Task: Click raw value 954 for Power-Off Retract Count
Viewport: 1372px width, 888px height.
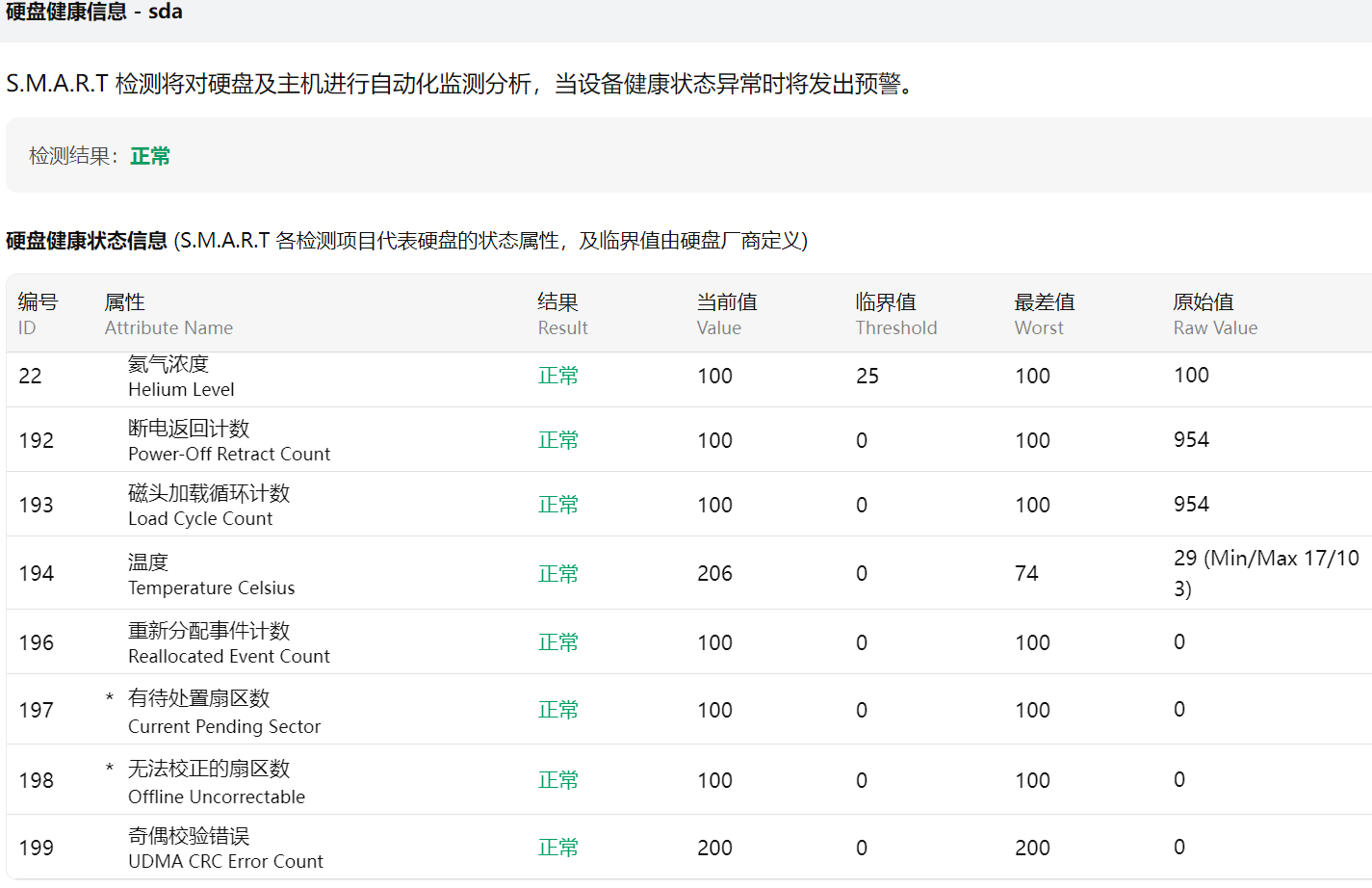Action: 1192,440
